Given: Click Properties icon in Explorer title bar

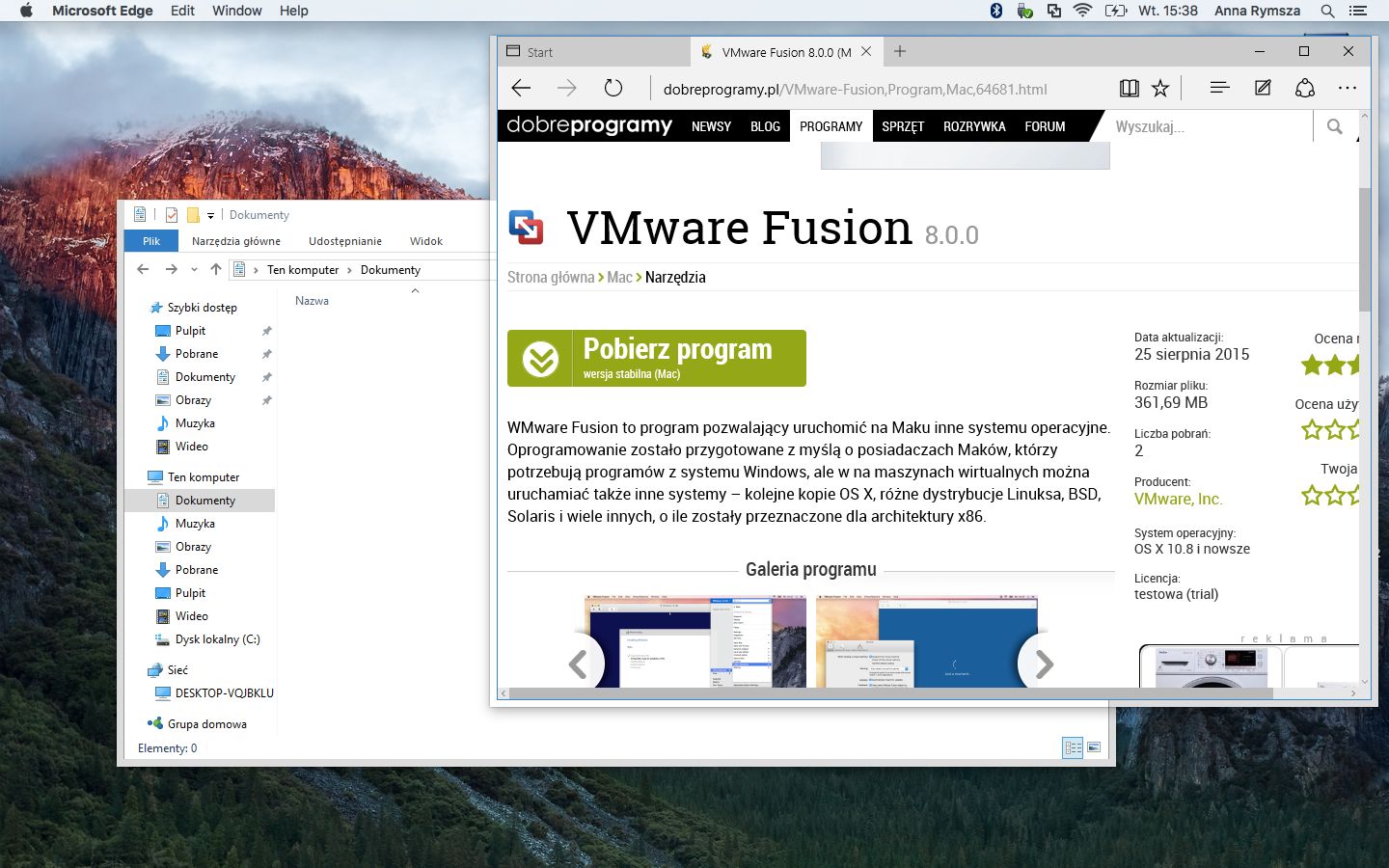Looking at the screenshot, I should 172,215.
